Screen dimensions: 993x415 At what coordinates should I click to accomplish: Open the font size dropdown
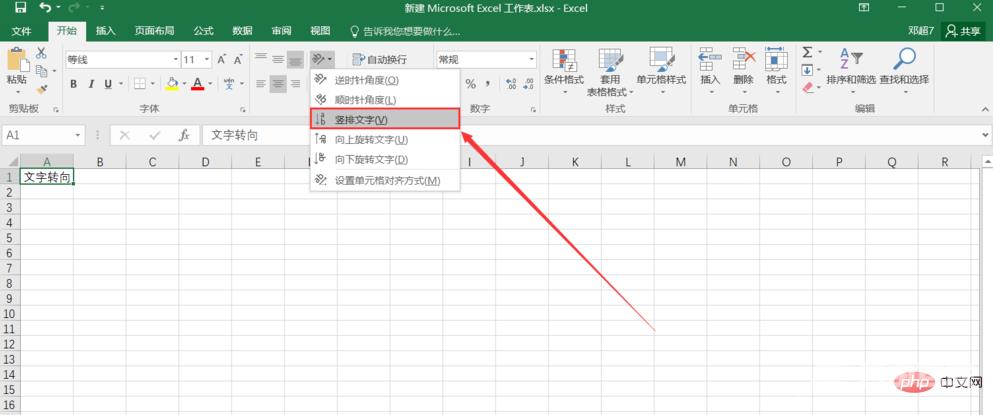point(206,60)
